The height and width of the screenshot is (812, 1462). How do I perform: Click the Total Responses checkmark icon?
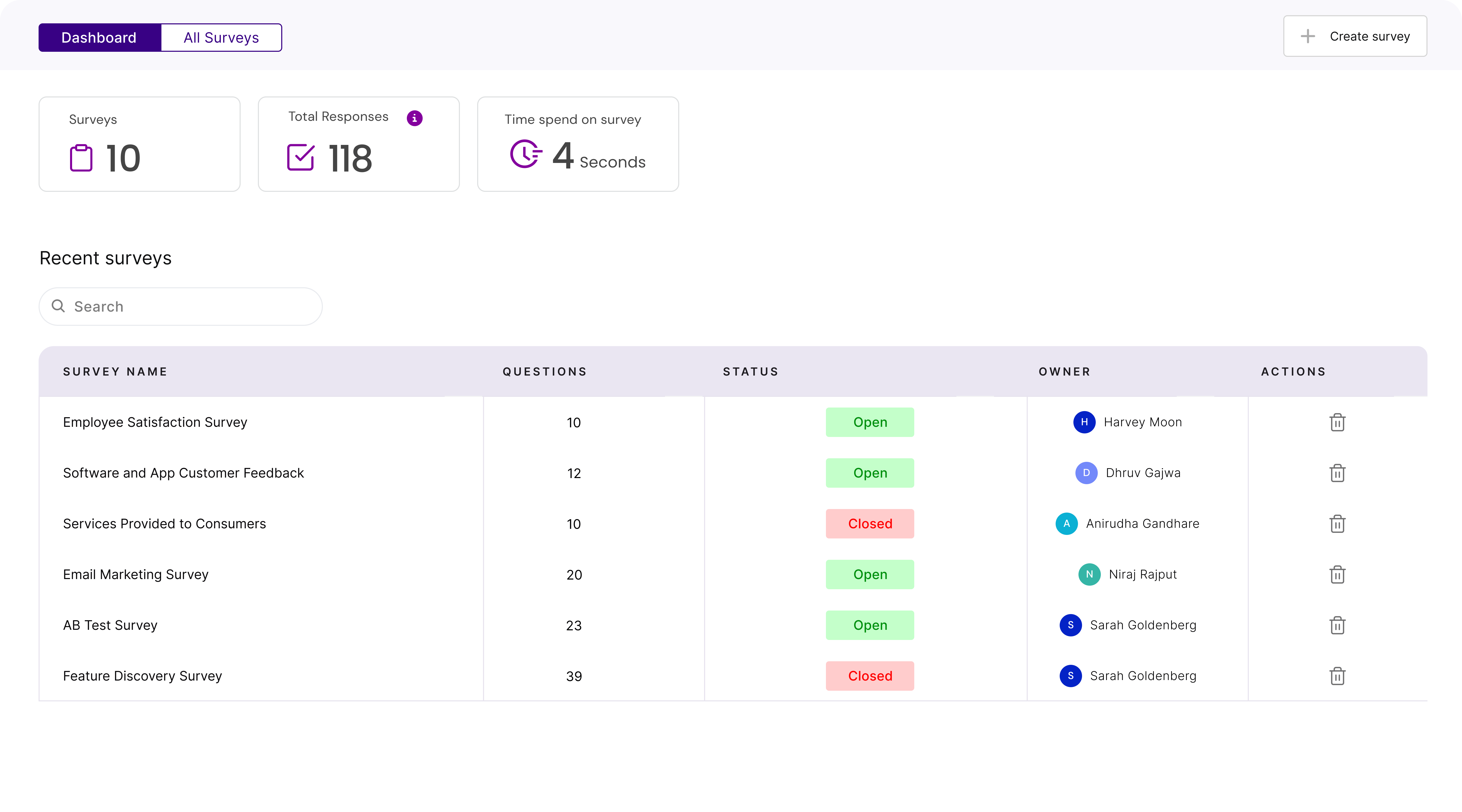pos(301,157)
